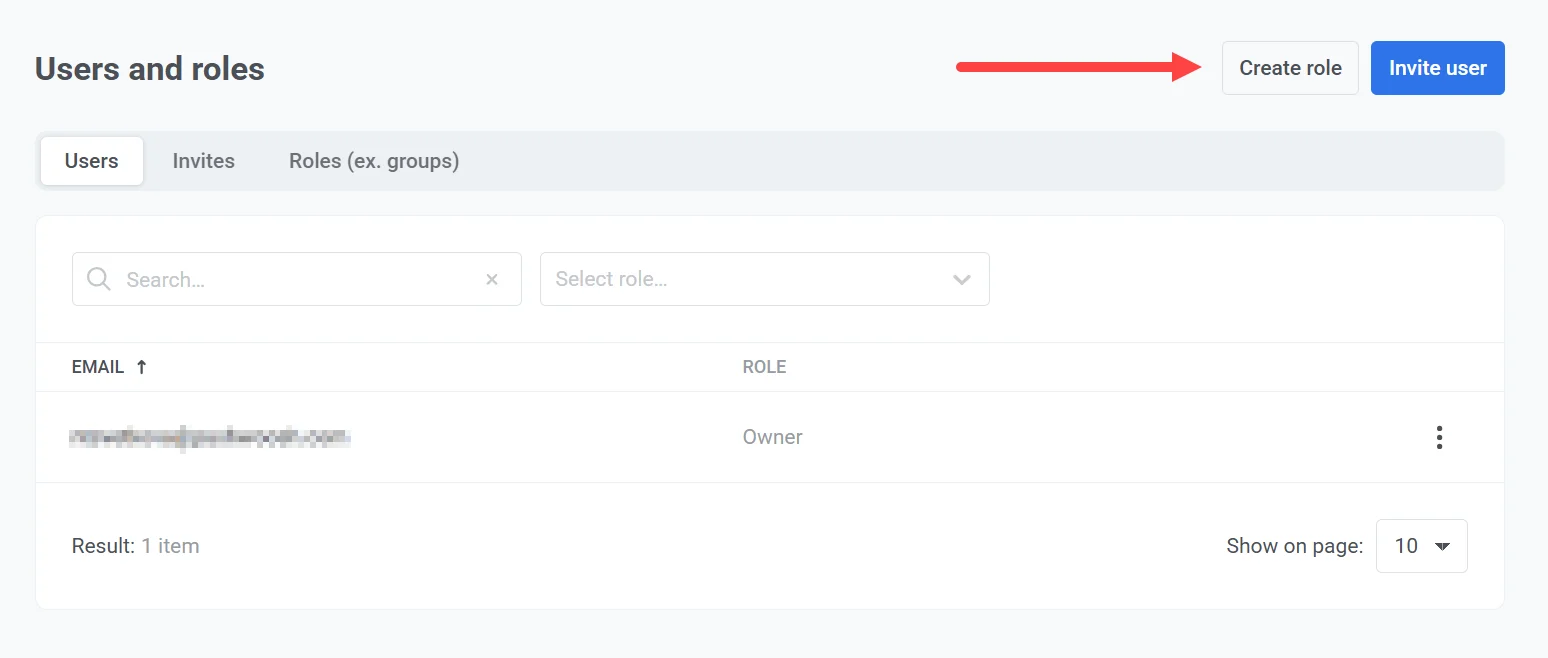
Task: Toggle the ascending sort arrow beside EMAIL
Action: coord(142,367)
